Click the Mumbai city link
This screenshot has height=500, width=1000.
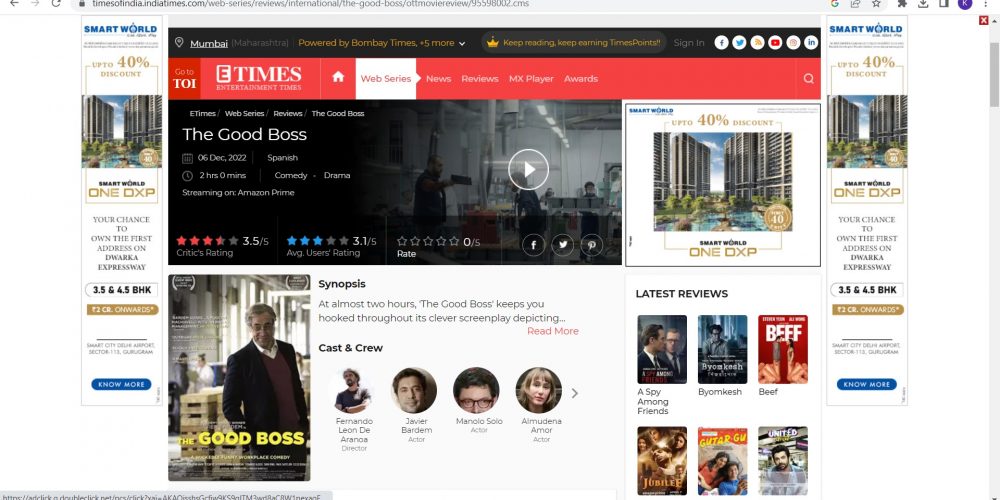(209, 43)
